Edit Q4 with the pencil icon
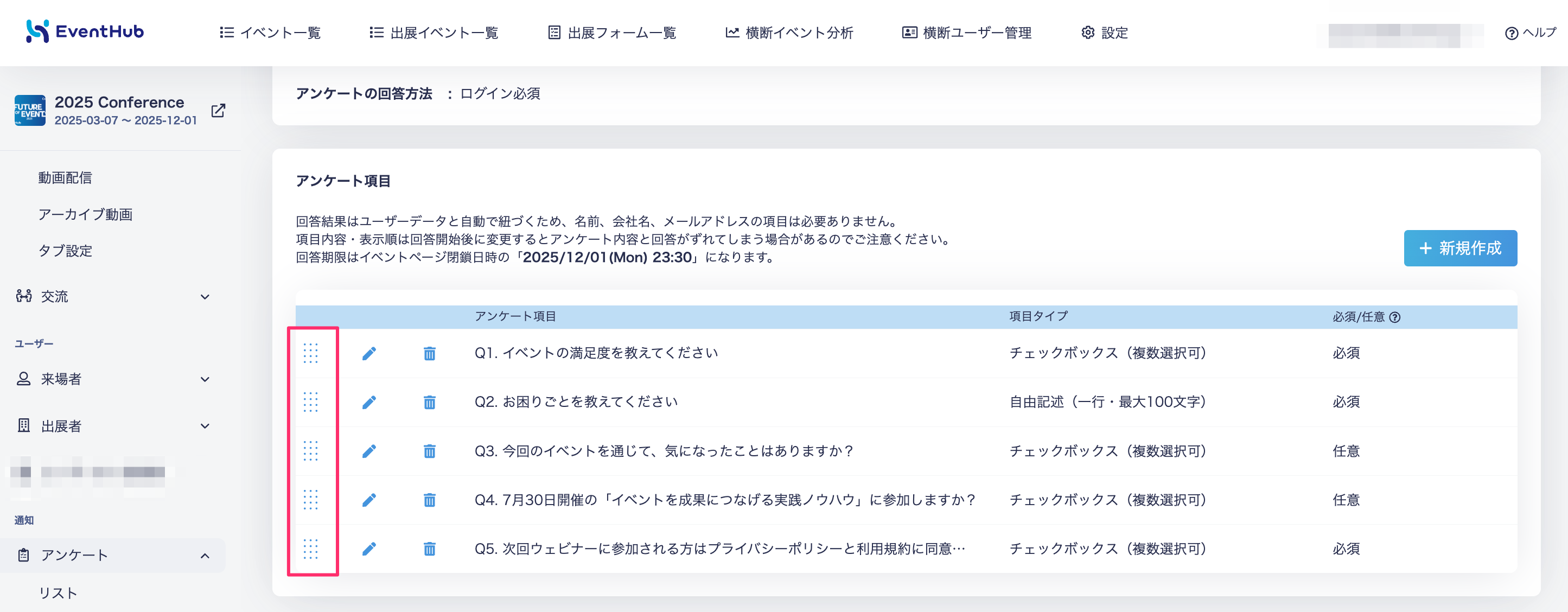This screenshot has height=612, width=1568. point(369,501)
